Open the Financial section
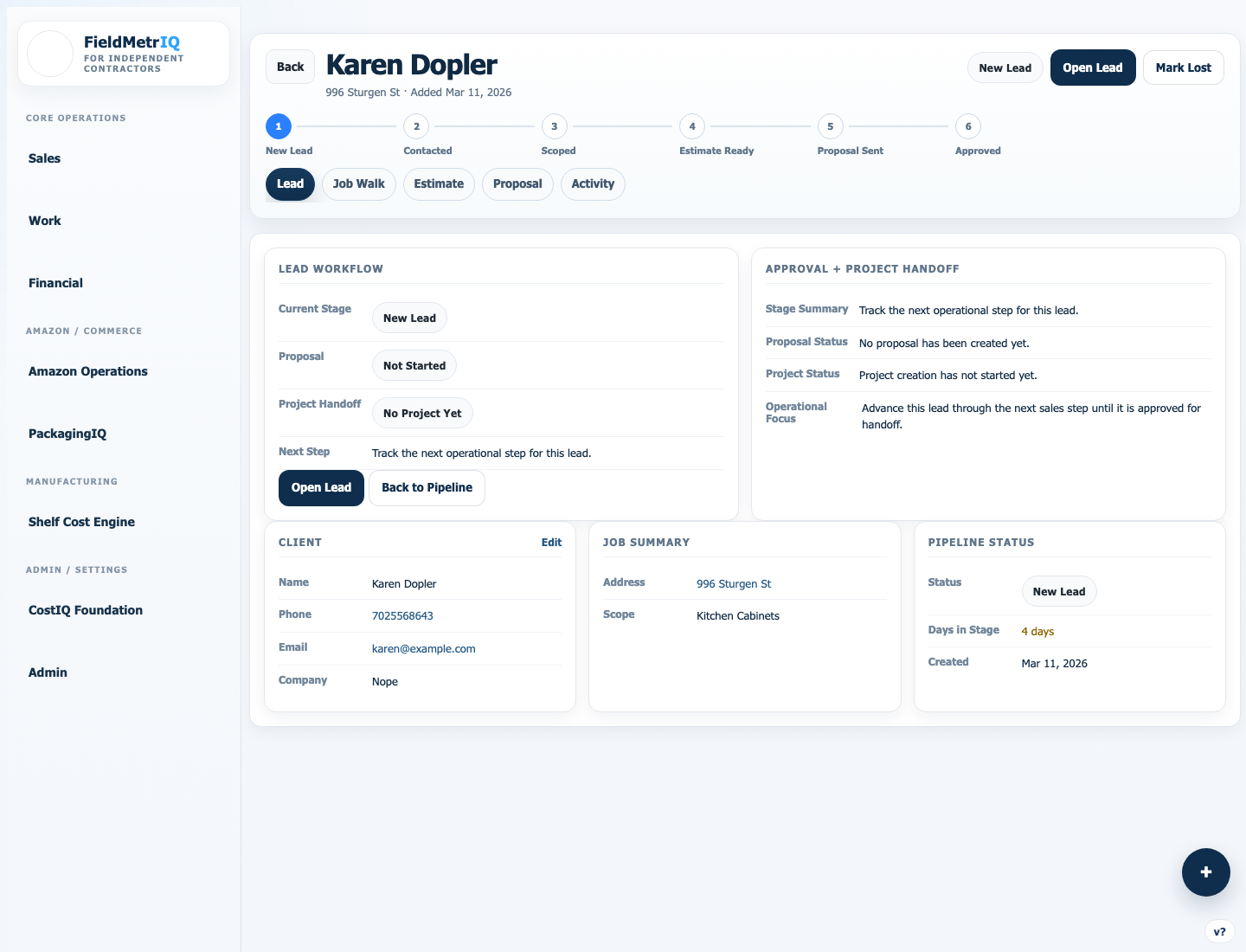The width and height of the screenshot is (1246, 952). pos(55,283)
